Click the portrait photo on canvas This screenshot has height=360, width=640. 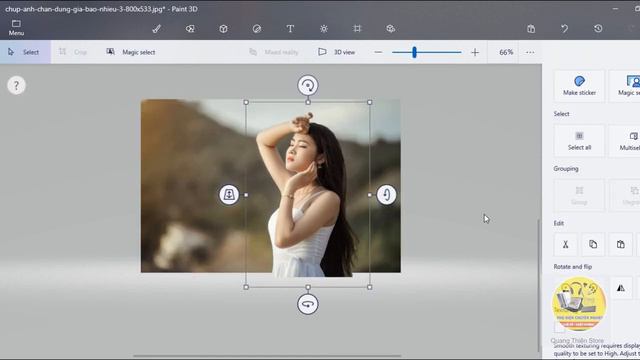(271, 186)
